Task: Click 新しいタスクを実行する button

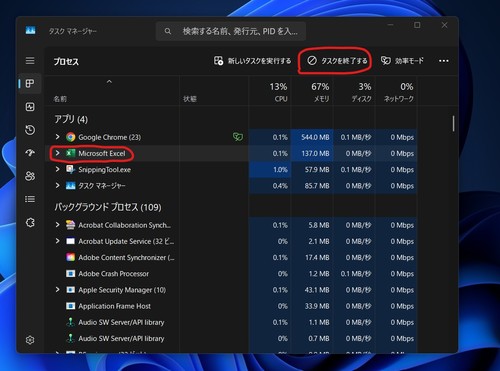Action: coord(252,61)
